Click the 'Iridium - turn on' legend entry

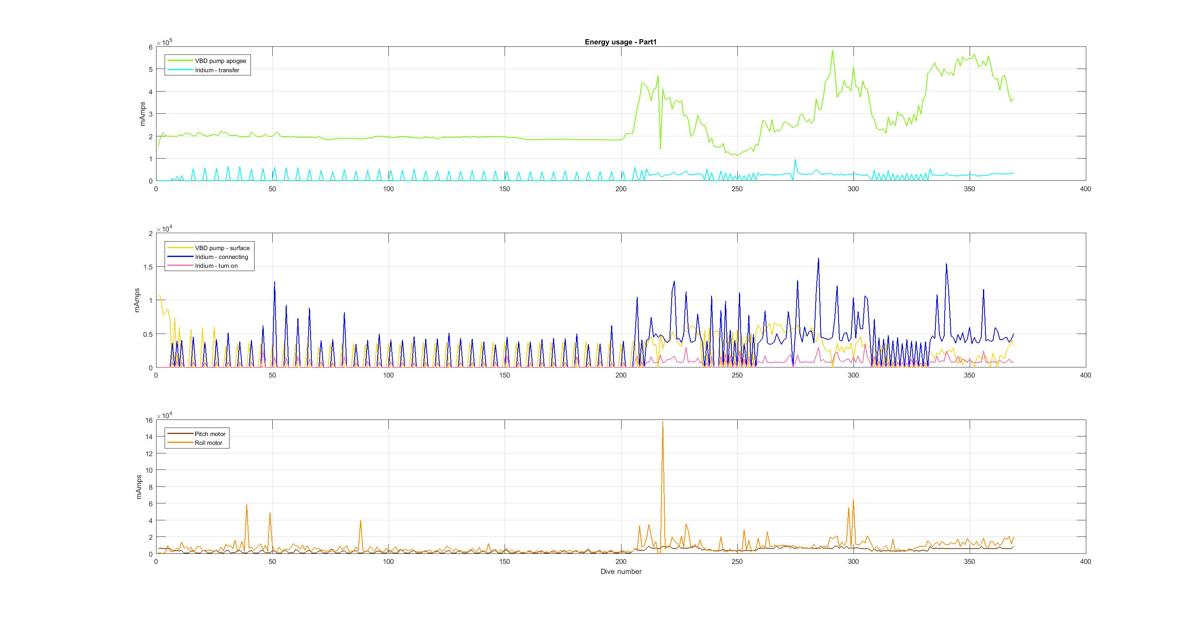[217, 266]
